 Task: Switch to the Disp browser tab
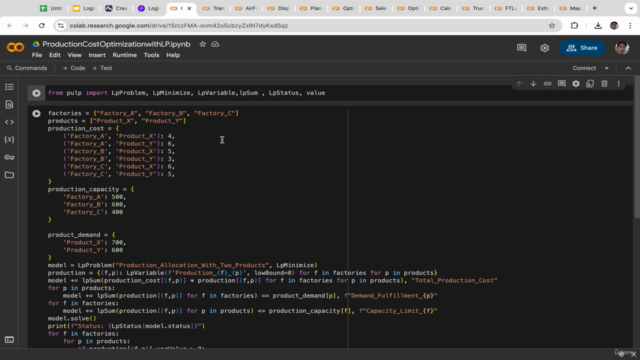coord(278,8)
